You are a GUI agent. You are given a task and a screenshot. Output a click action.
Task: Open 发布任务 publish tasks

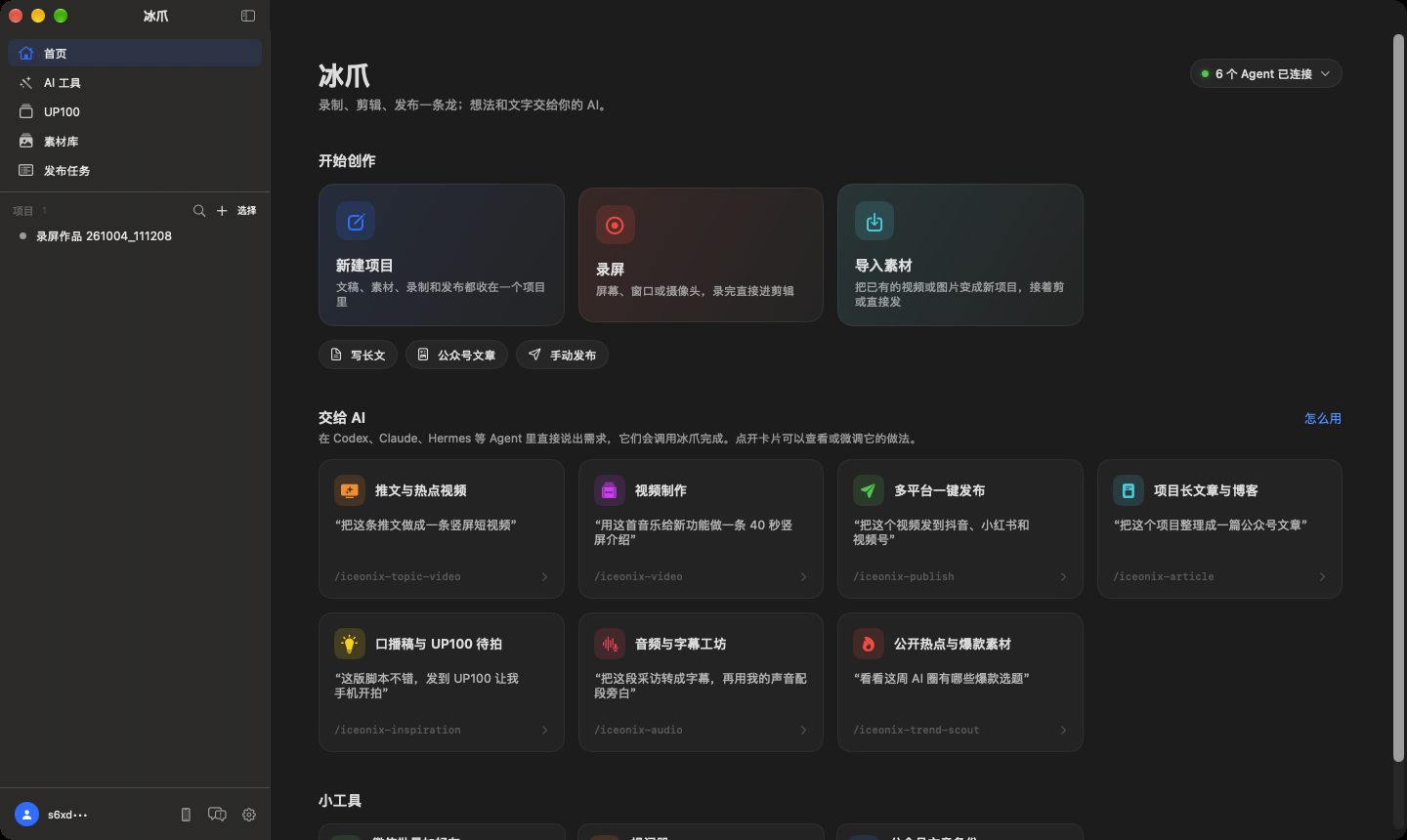[135, 170]
